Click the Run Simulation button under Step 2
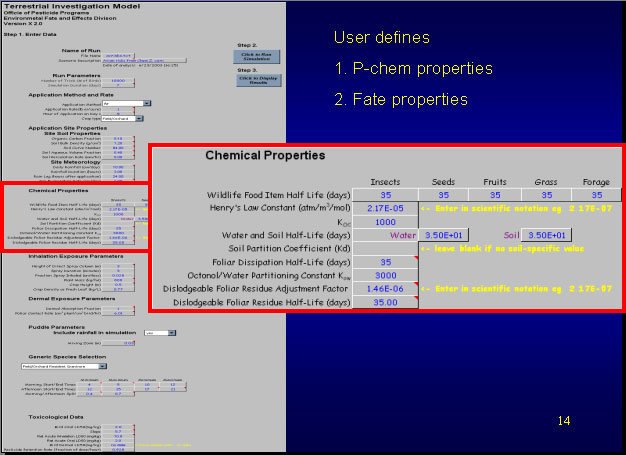This screenshot has height=455, width=626. [257, 56]
